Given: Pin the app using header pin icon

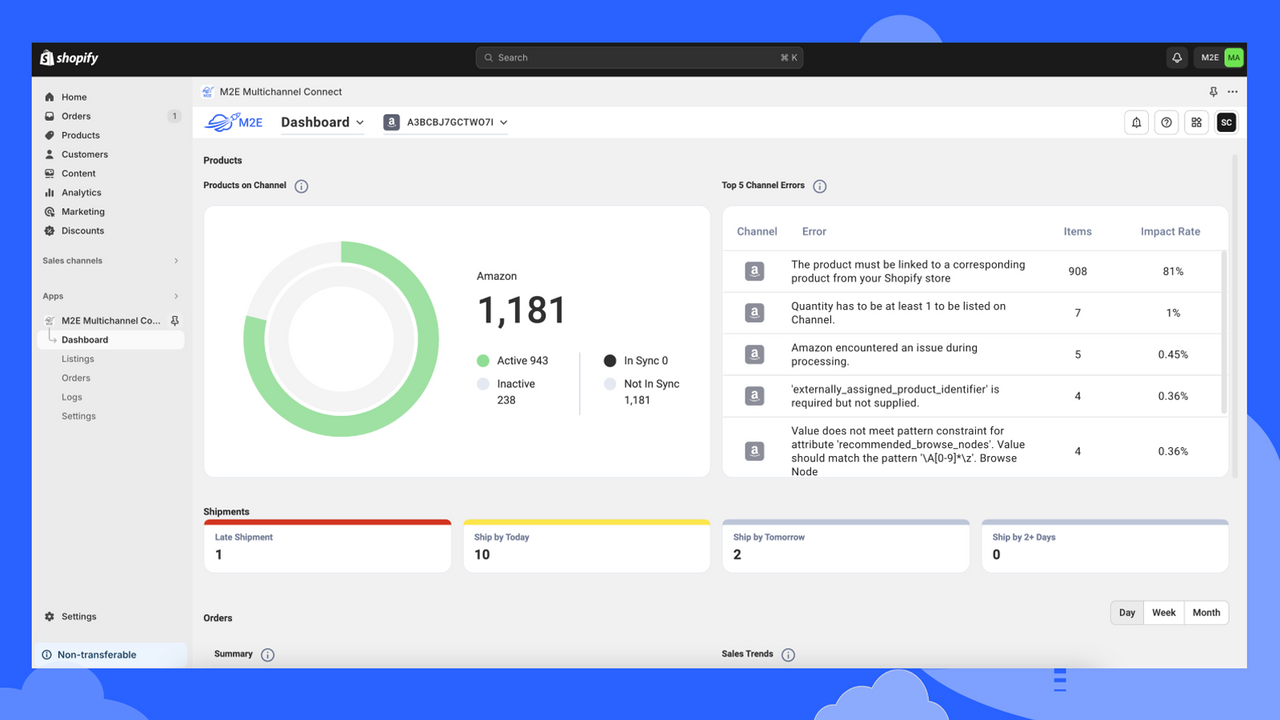Looking at the screenshot, I should click(x=1213, y=91).
